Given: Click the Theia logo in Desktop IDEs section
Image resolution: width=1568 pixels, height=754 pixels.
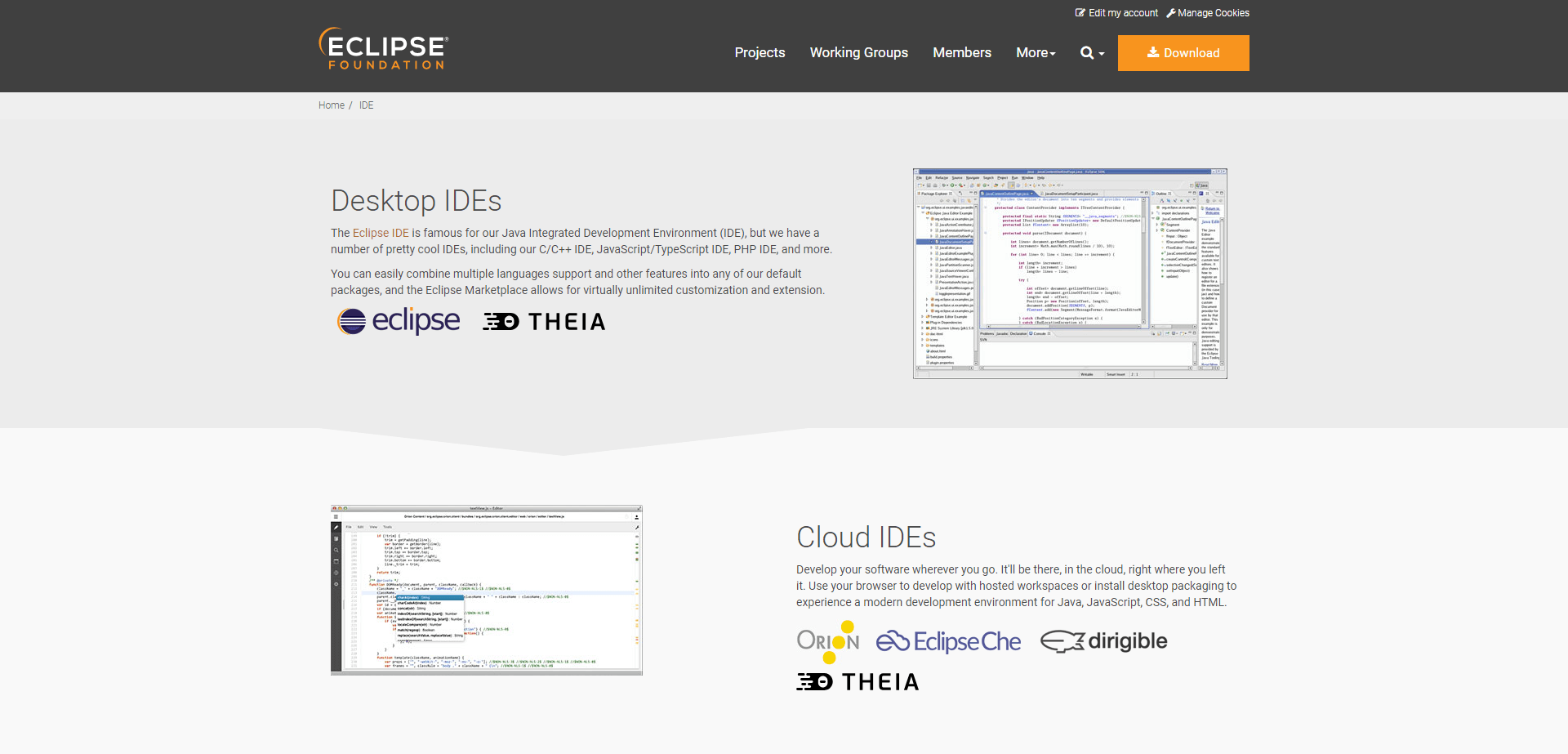Looking at the screenshot, I should [x=544, y=320].
